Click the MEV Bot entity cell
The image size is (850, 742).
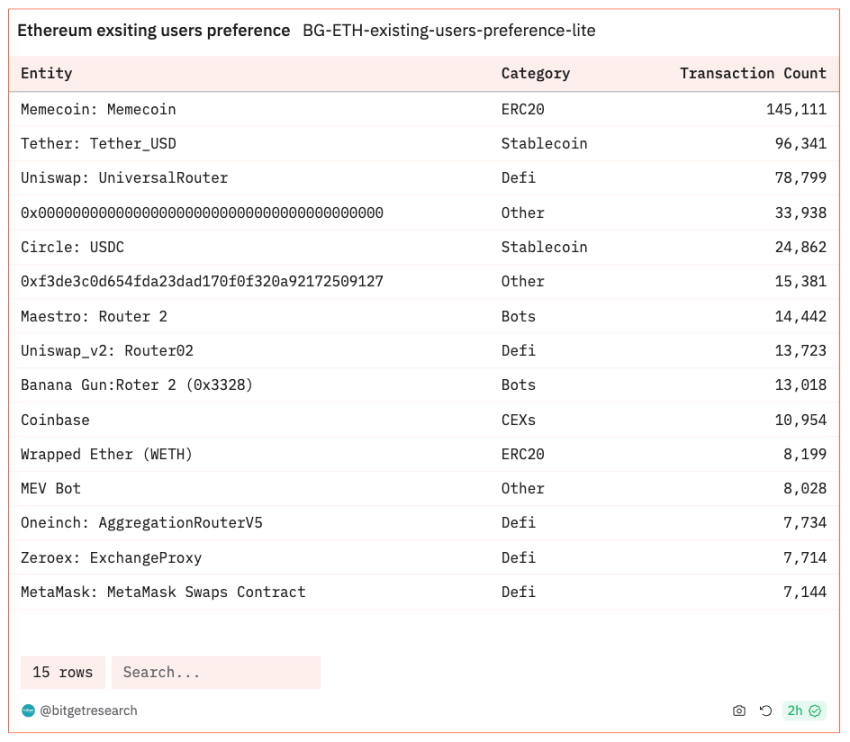click(x=51, y=489)
